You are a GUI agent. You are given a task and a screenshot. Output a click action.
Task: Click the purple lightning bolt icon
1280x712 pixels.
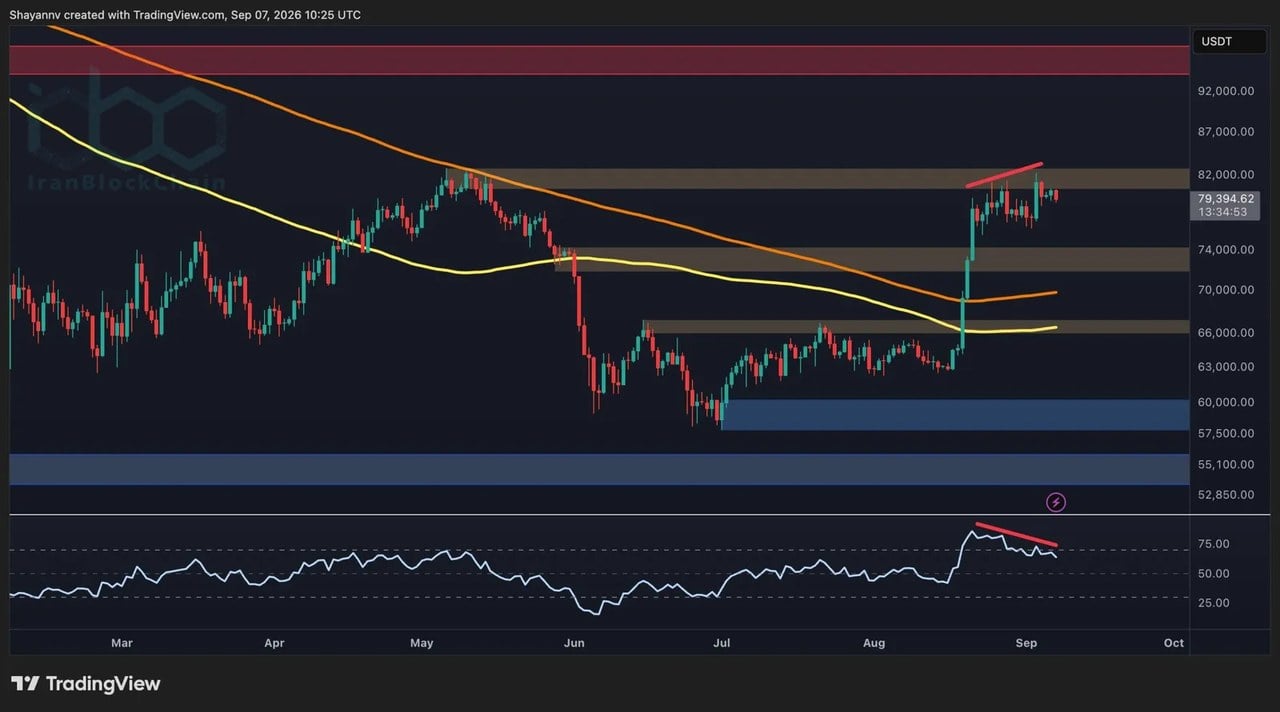point(1056,502)
